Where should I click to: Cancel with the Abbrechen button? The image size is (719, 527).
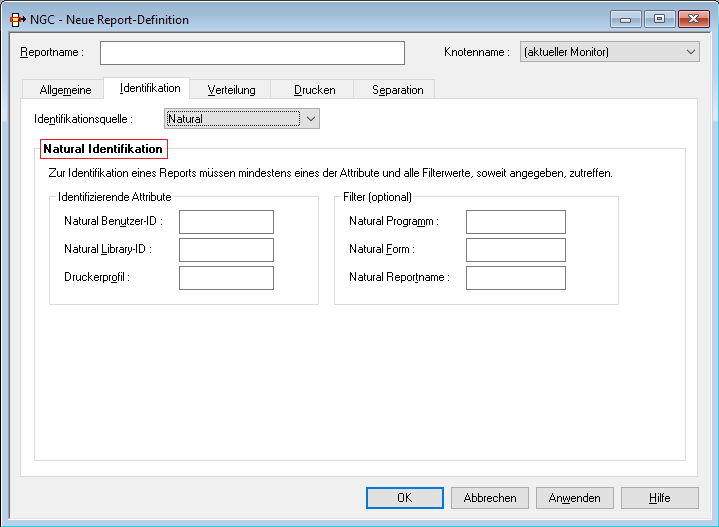click(x=490, y=498)
